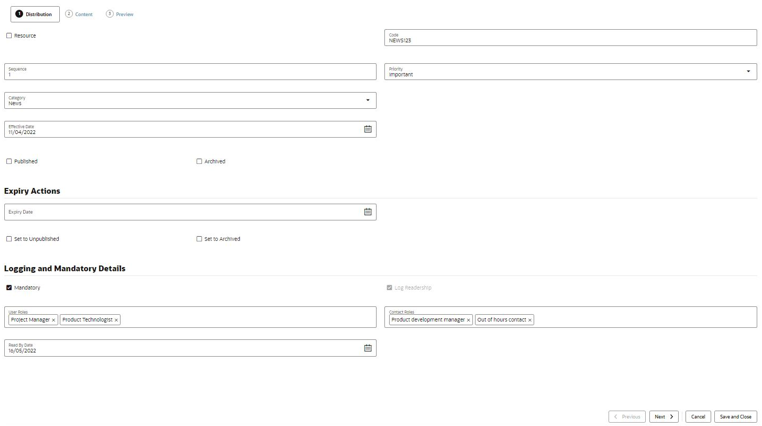
Task: Click inside the Effective Date field
Action: click(190, 129)
